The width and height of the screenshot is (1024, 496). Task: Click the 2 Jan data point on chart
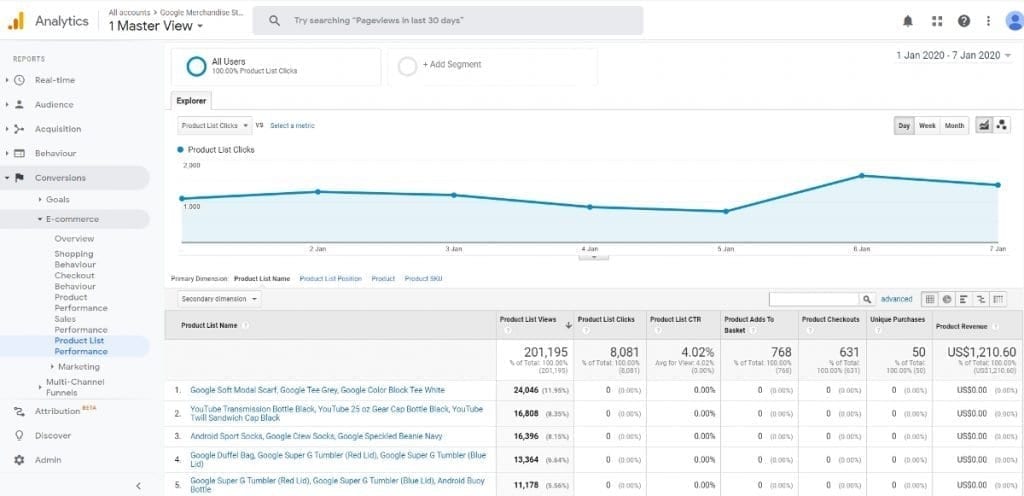317,192
